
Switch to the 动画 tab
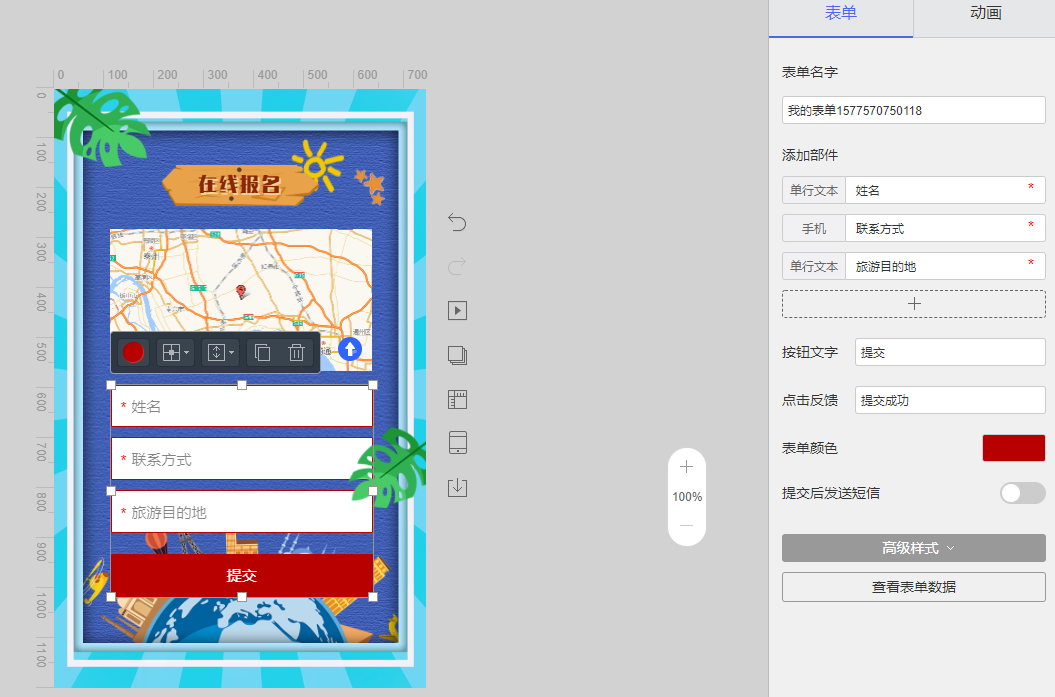click(986, 13)
